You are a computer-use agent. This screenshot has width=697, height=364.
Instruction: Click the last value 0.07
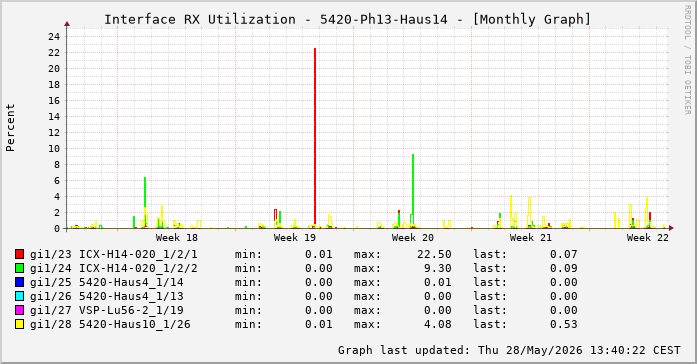[564, 254]
